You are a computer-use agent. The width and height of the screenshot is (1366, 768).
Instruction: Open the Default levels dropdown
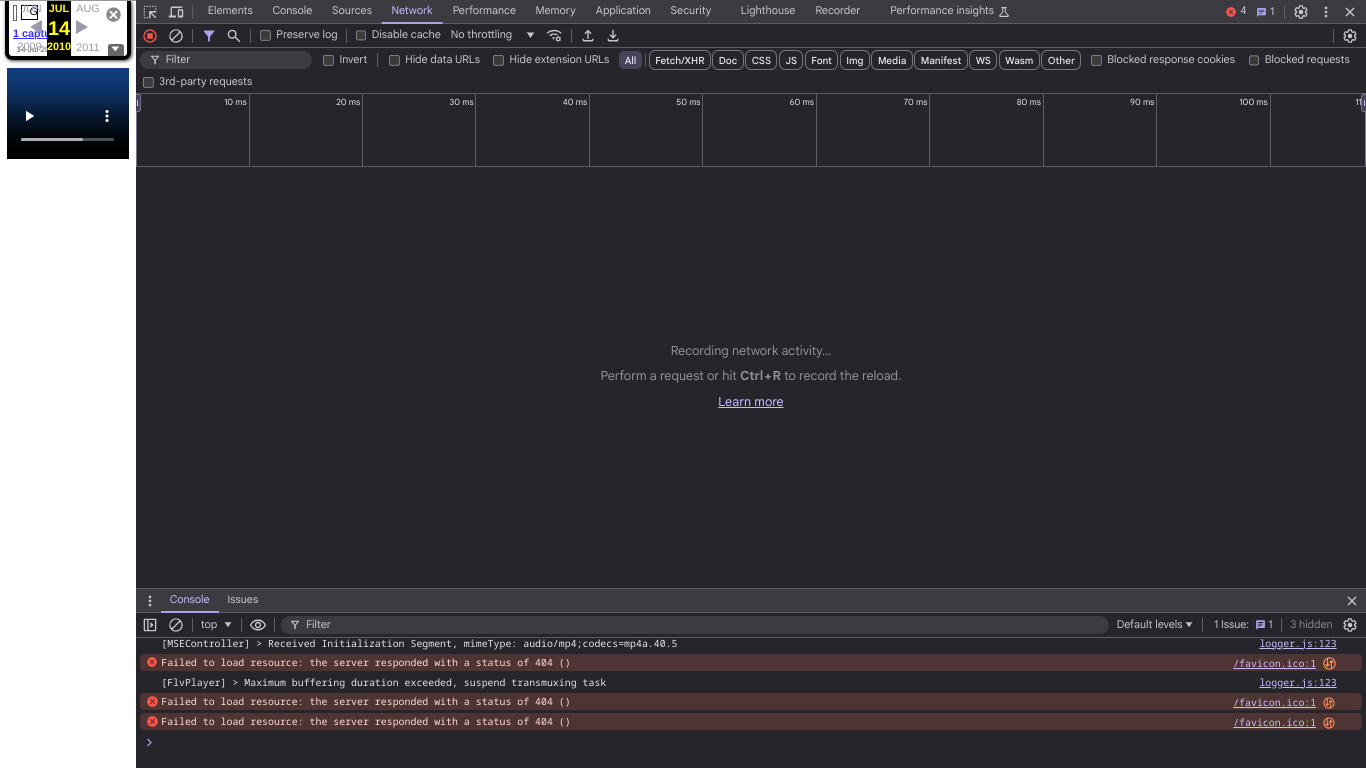[1154, 624]
